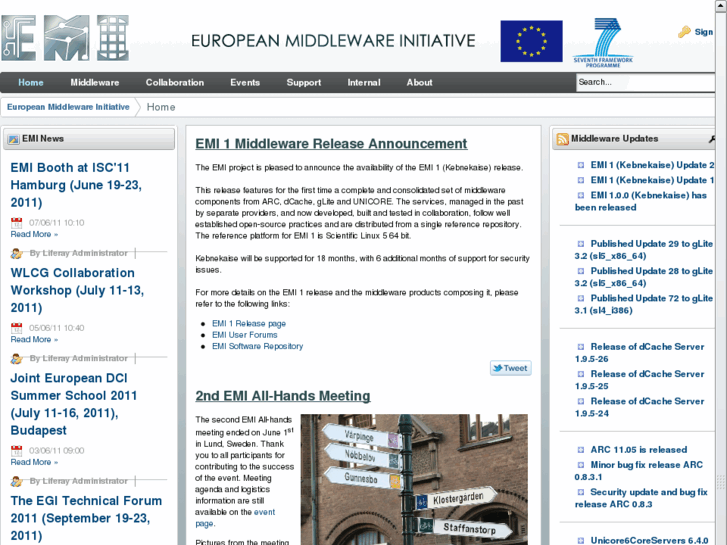
Task: Click the Lund street signs photo
Action: [x=414, y=480]
